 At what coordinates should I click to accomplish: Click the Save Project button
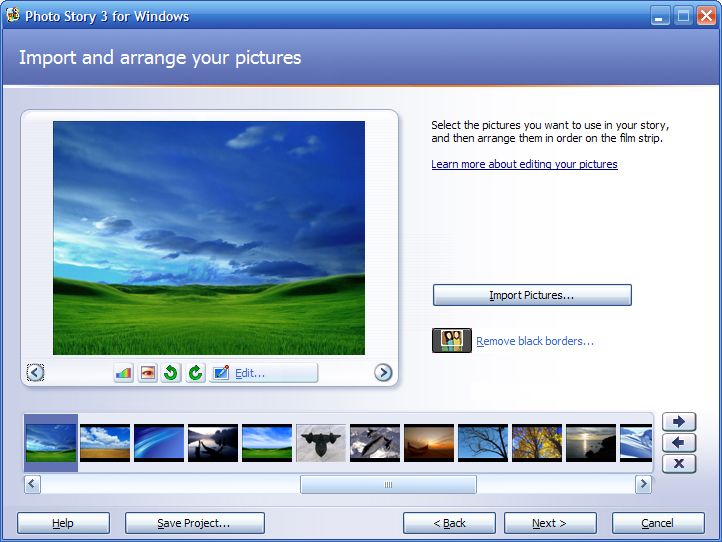click(x=194, y=523)
